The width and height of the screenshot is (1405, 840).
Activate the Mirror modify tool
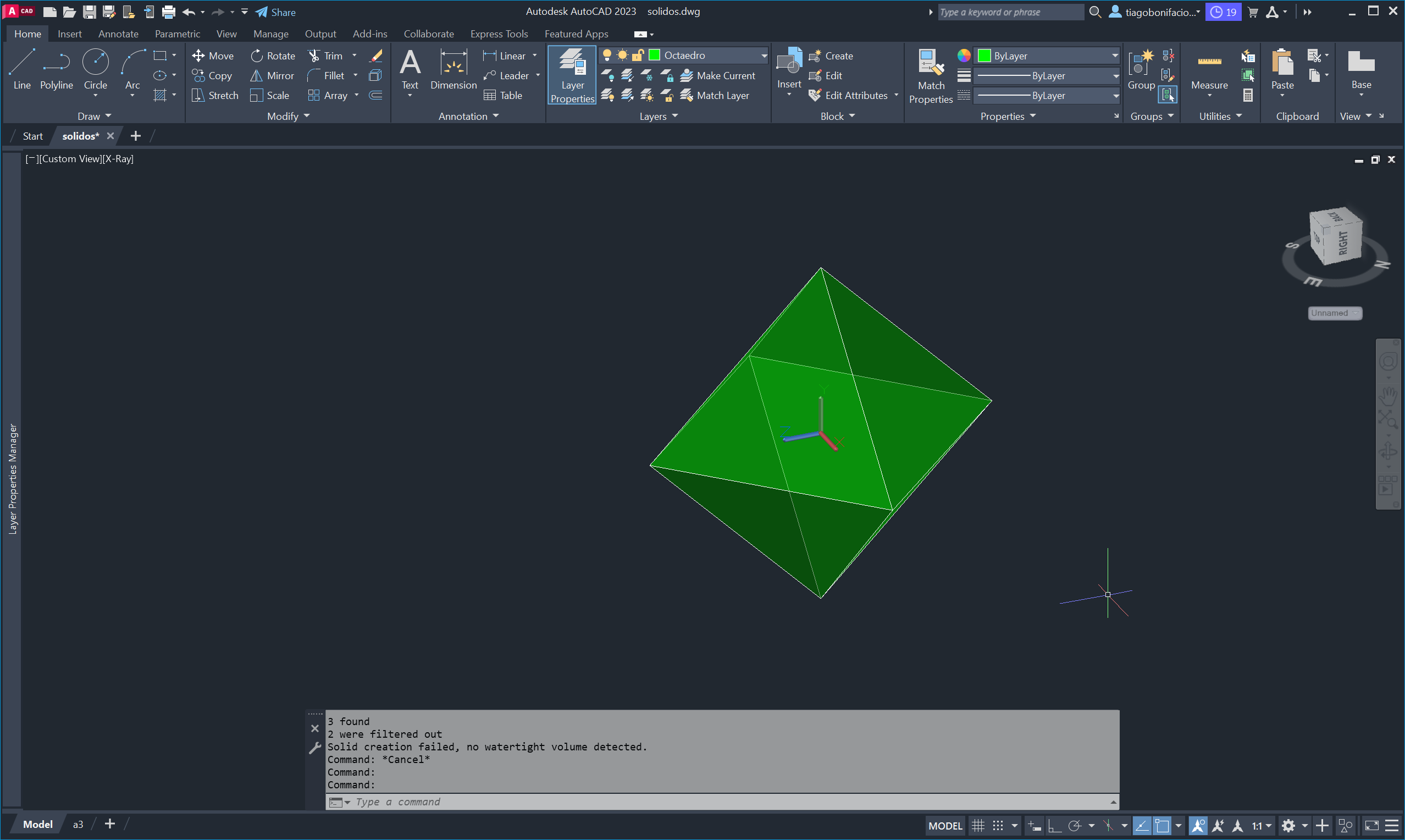272,75
